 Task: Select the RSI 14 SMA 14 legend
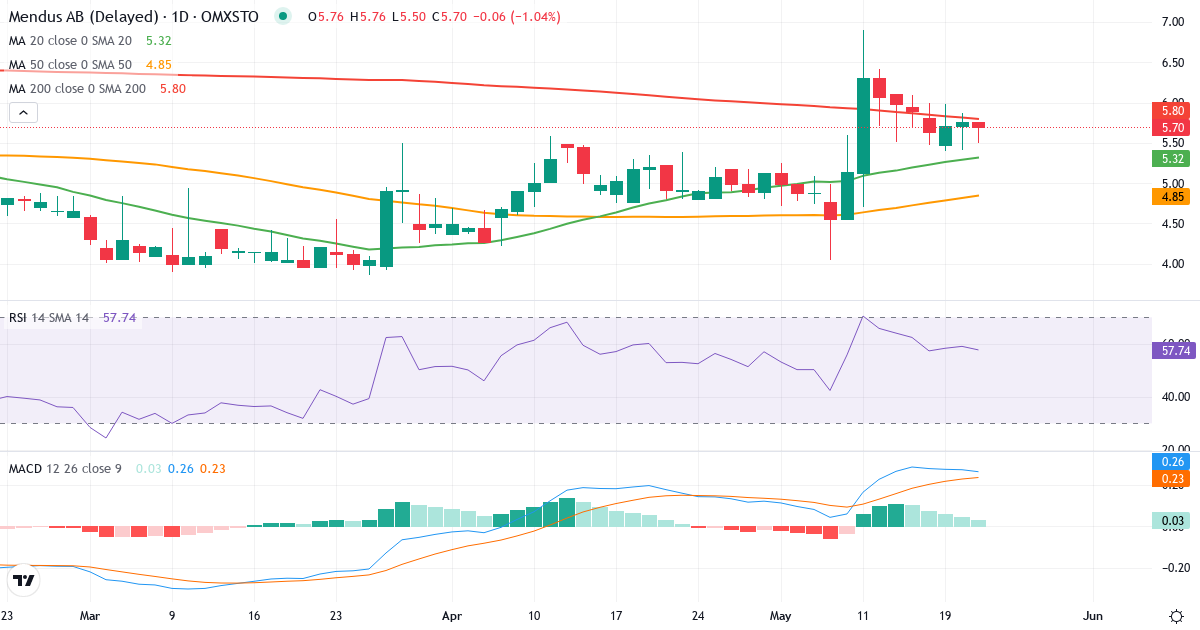(x=49, y=318)
